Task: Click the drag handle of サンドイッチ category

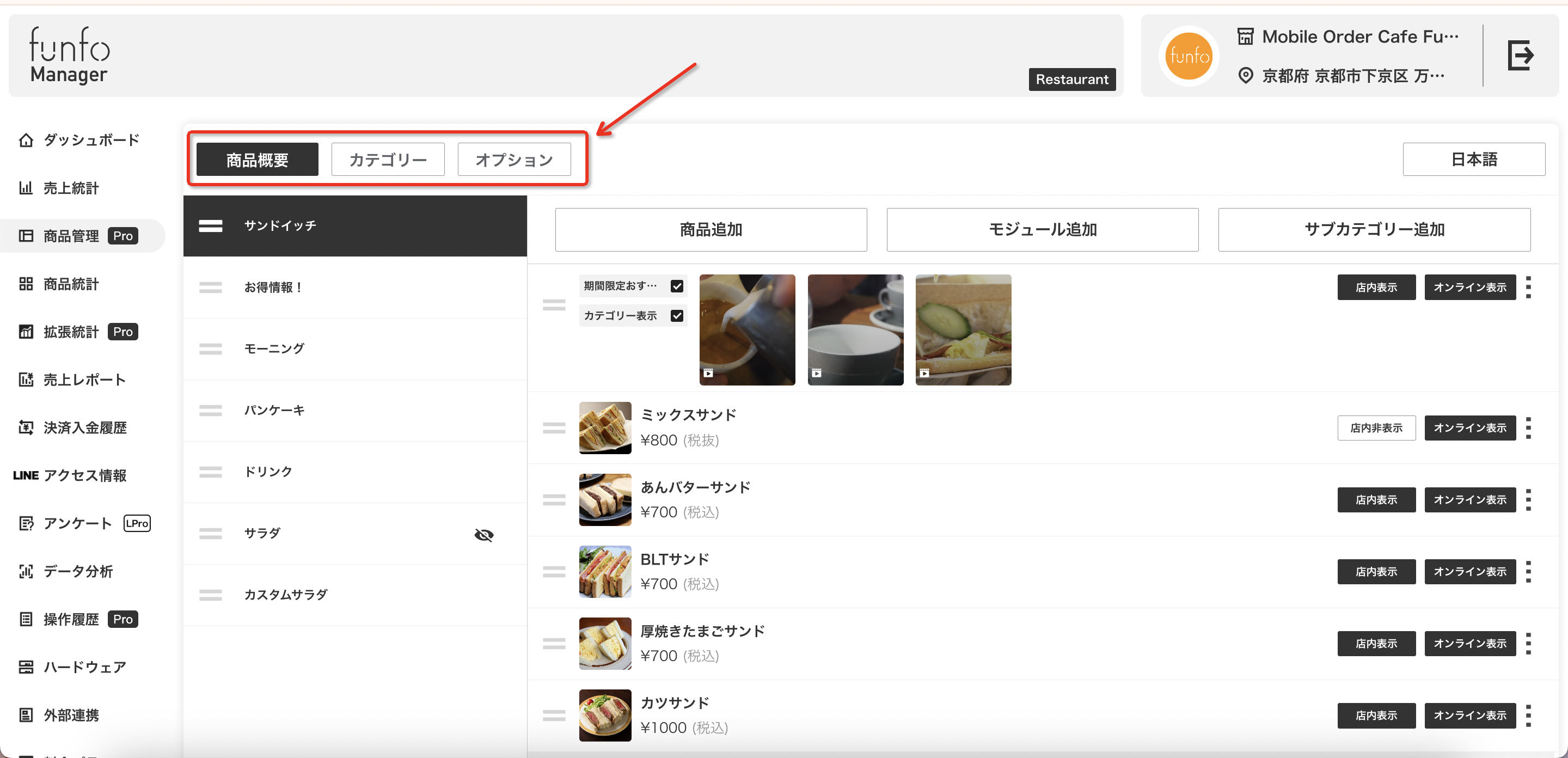Action: click(x=211, y=226)
